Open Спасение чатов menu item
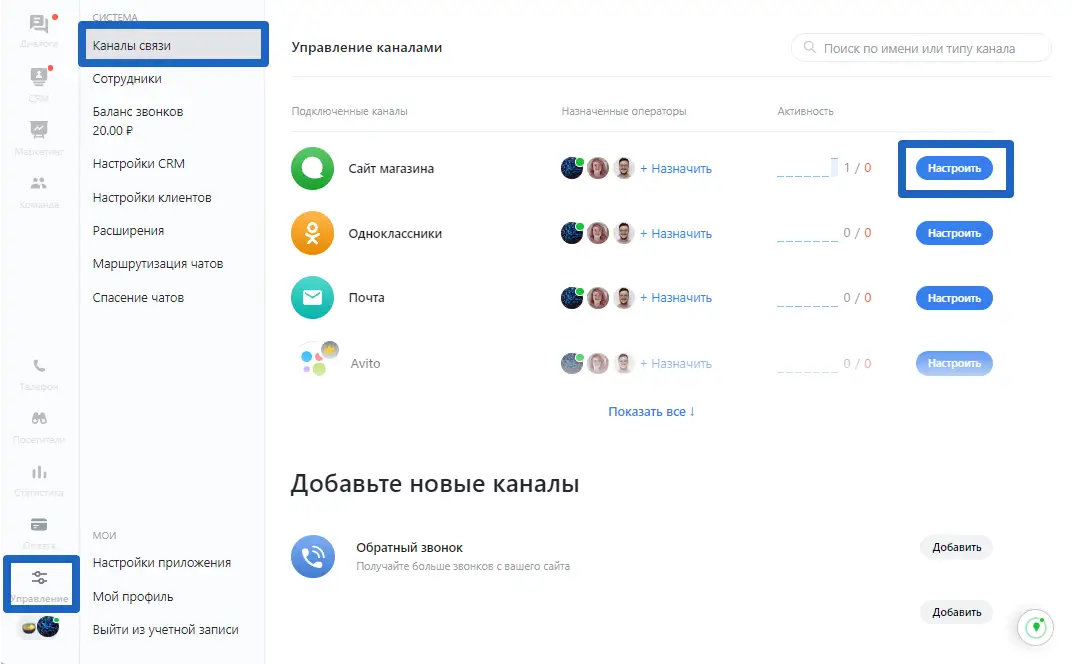This screenshot has height=664, width=1072. click(138, 297)
